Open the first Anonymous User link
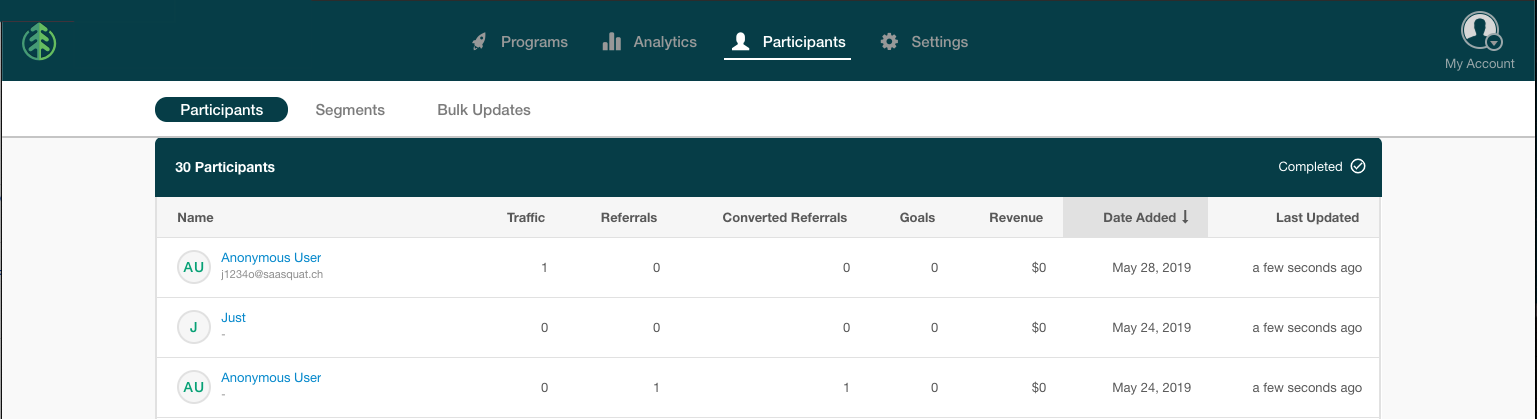Viewport: 1537px width, 419px height. (271, 258)
